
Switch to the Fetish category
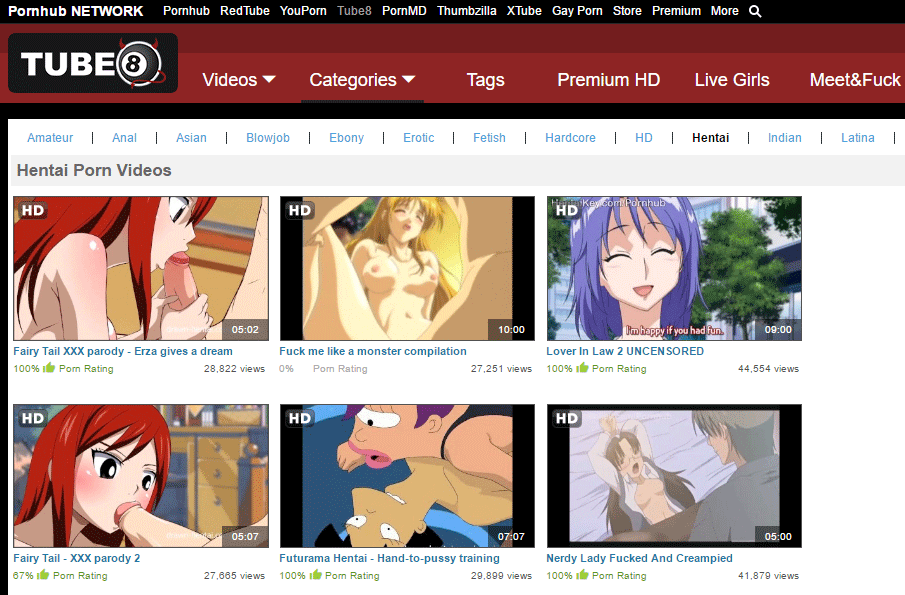tap(489, 138)
